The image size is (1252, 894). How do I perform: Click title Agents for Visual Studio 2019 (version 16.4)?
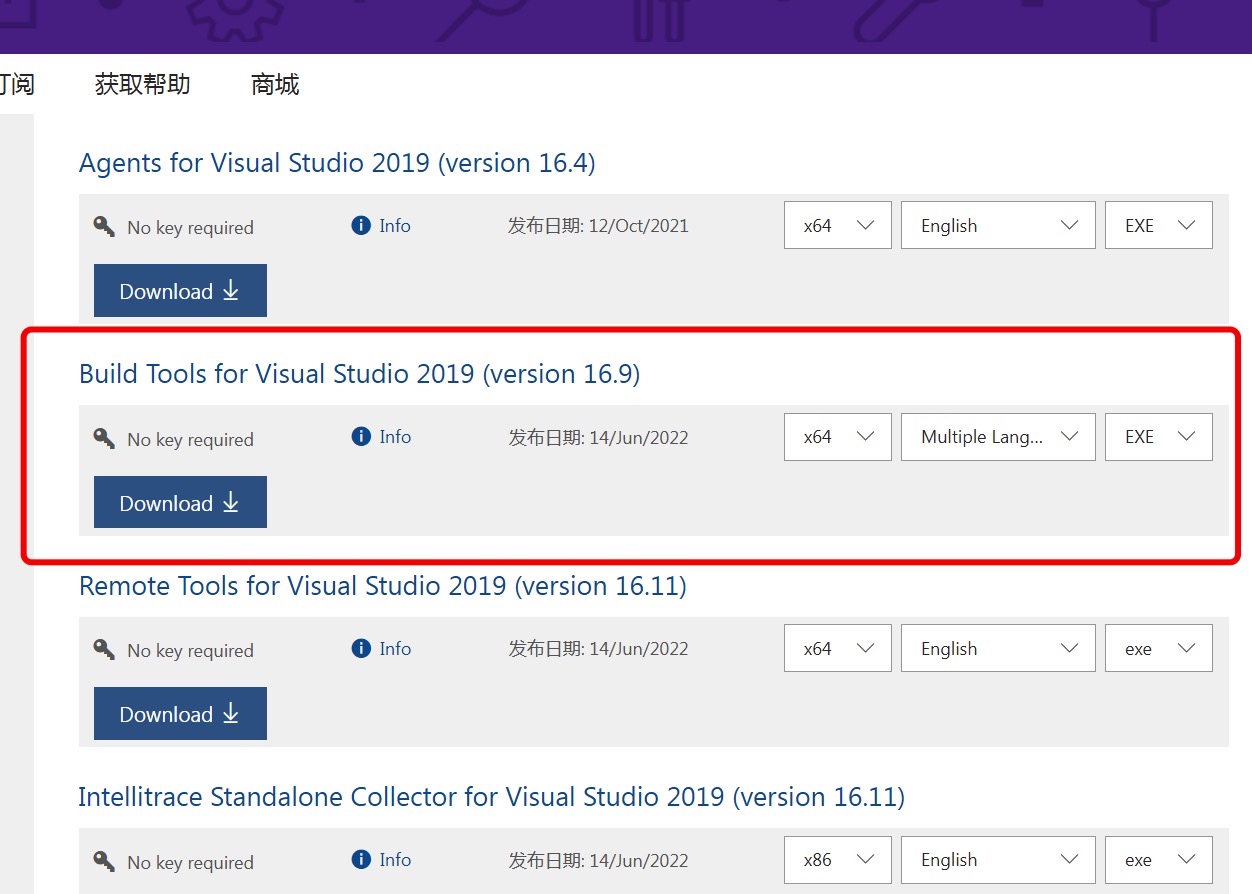(337, 163)
